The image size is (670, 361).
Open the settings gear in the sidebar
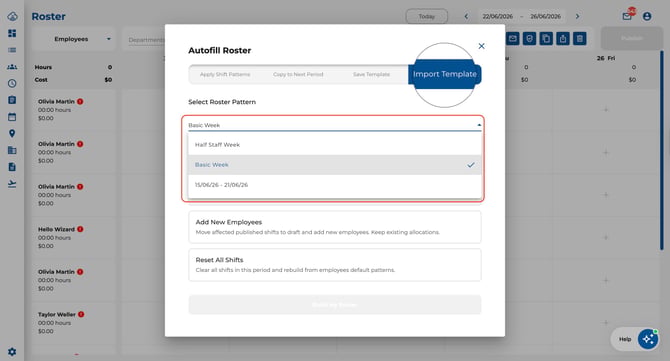coord(12,352)
